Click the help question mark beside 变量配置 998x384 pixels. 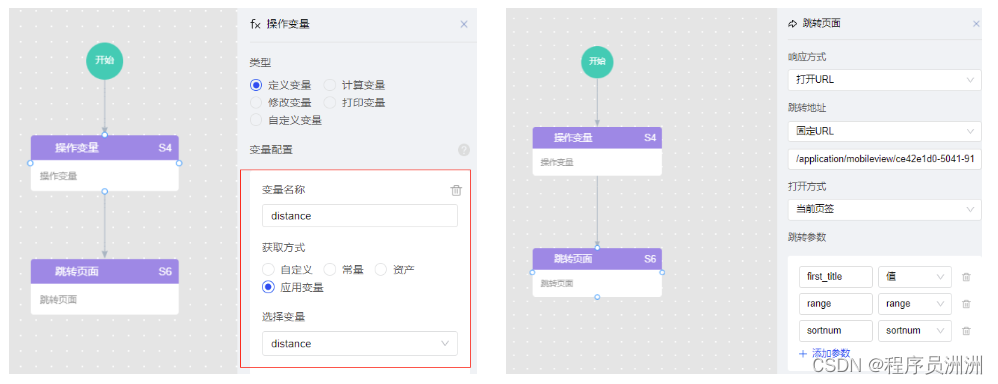click(464, 150)
